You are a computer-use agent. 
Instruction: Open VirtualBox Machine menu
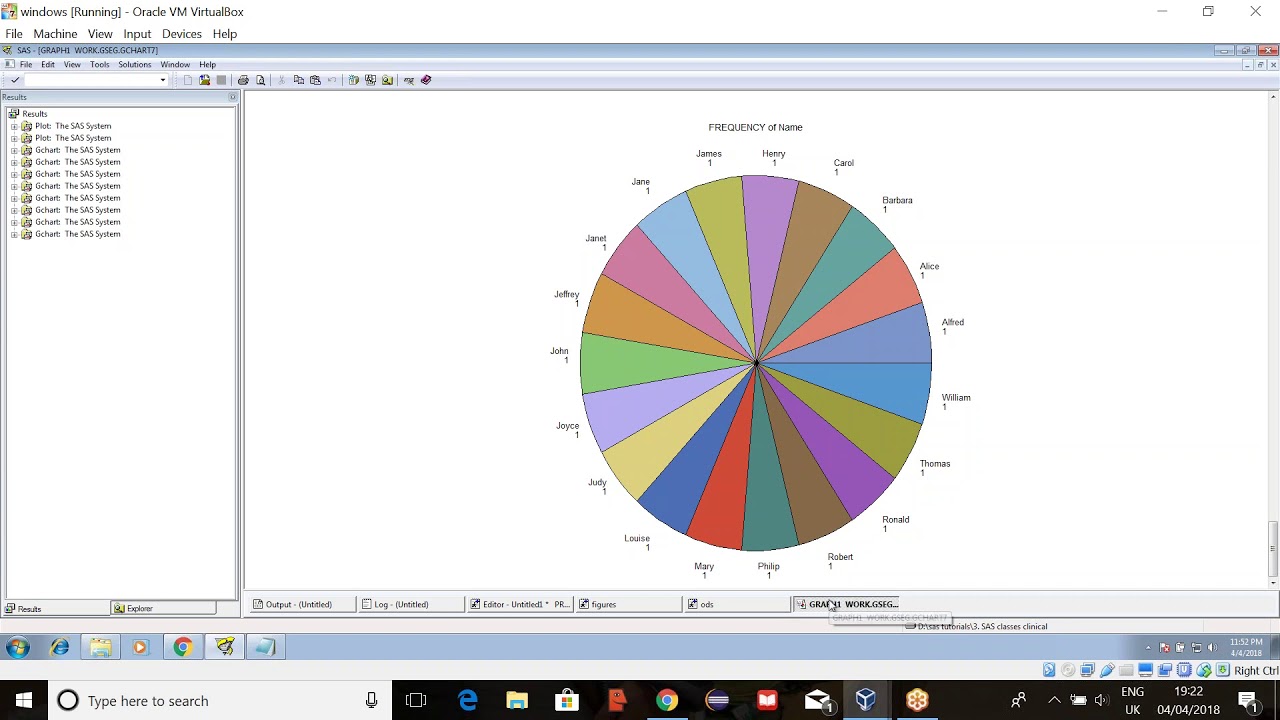pyautogui.click(x=55, y=34)
